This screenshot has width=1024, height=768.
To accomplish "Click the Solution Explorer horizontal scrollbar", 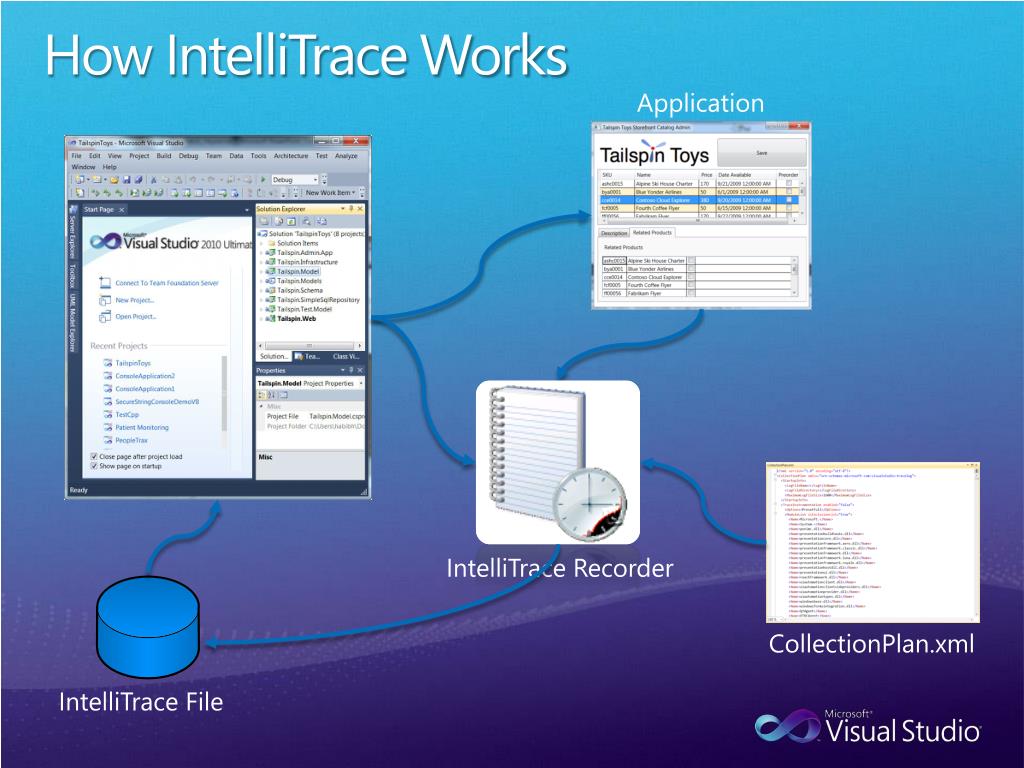I will 310,345.
